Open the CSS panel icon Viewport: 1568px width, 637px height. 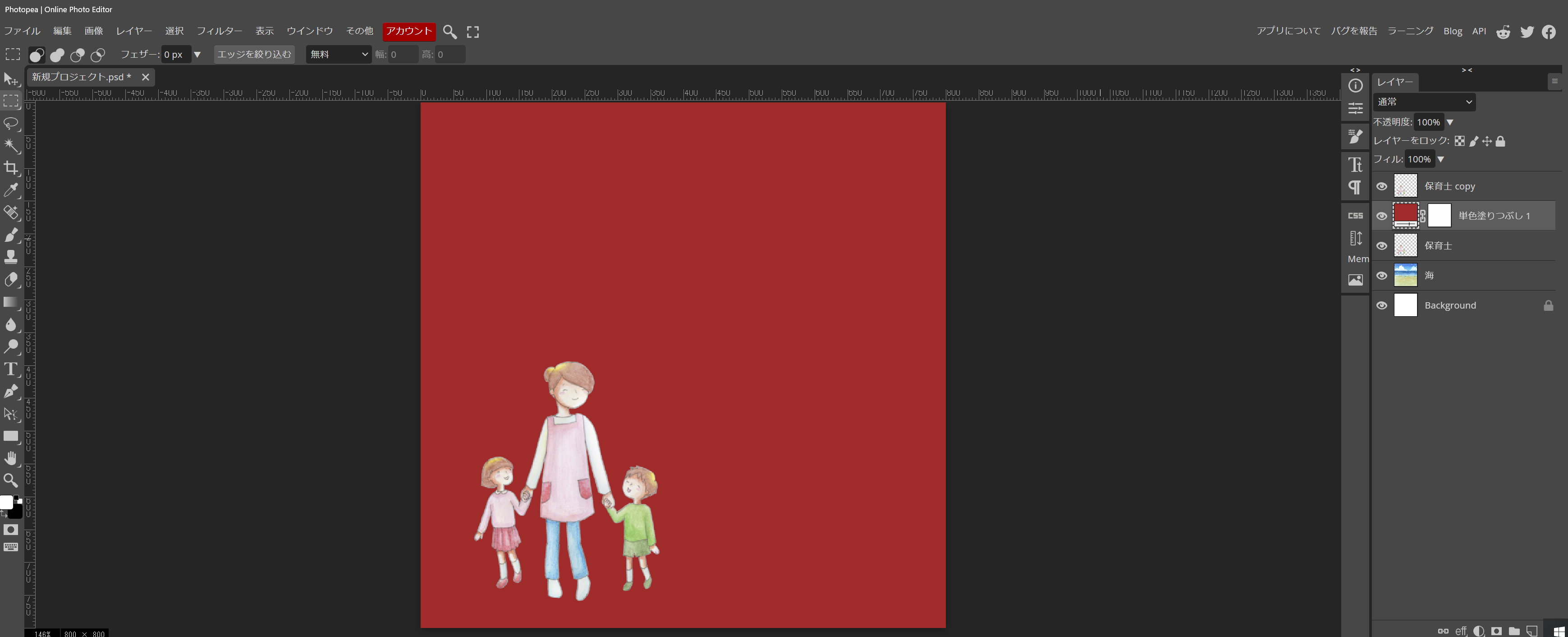[x=1355, y=216]
